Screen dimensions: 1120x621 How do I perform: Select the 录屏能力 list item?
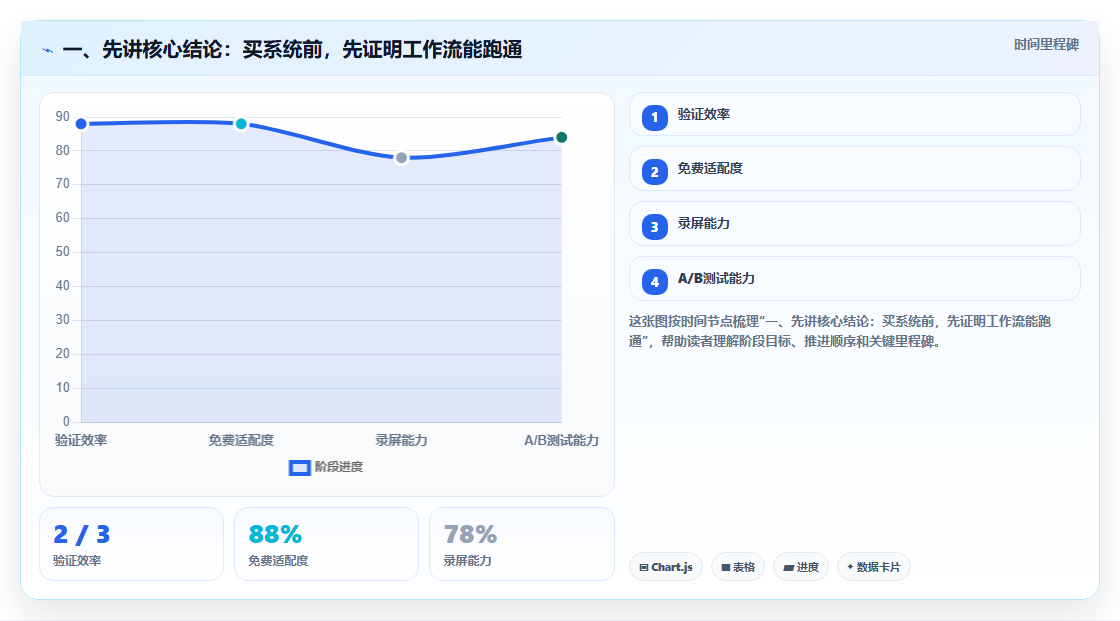click(854, 224)
